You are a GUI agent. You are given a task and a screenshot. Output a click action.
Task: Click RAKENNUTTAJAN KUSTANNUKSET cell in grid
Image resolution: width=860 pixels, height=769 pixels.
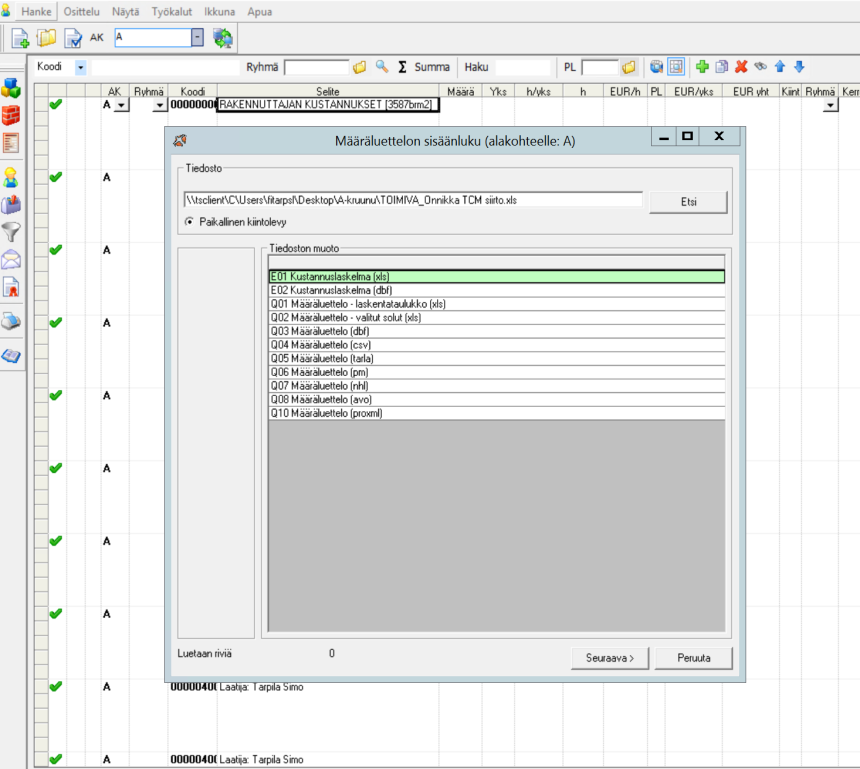click(328, 105)
